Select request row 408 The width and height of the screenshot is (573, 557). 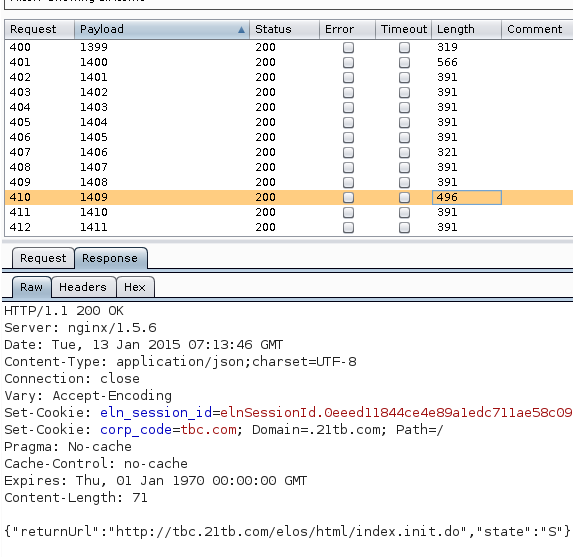289,167
